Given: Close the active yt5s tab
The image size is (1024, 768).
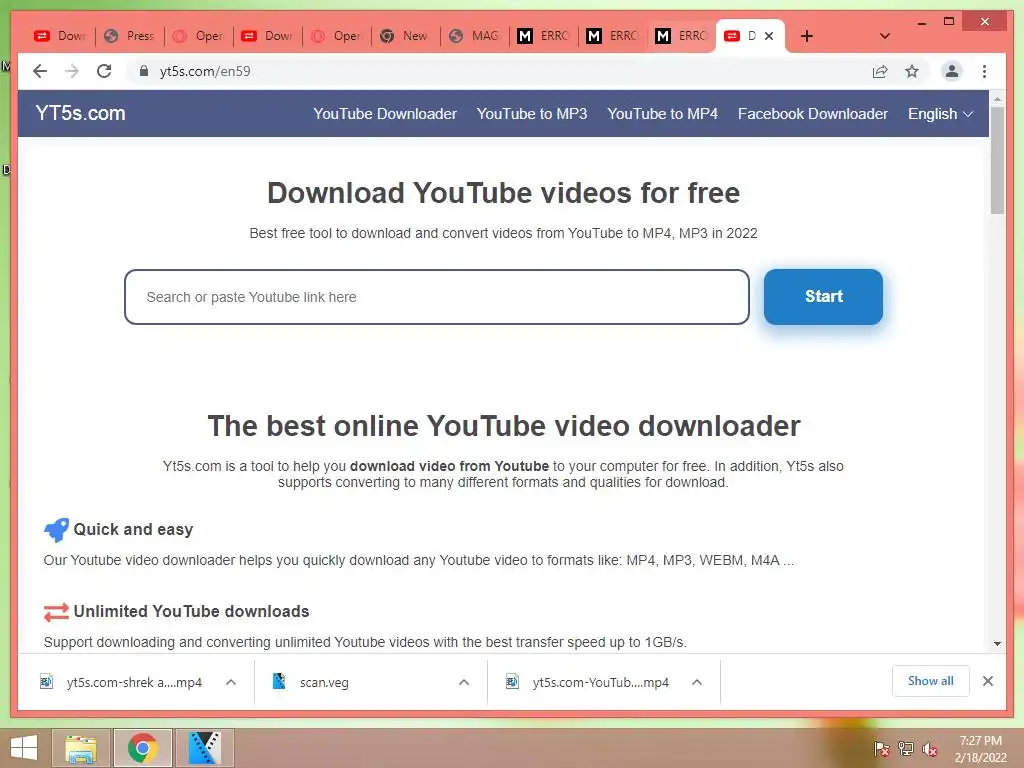Looking at the screenshot, I should [769, 36].
